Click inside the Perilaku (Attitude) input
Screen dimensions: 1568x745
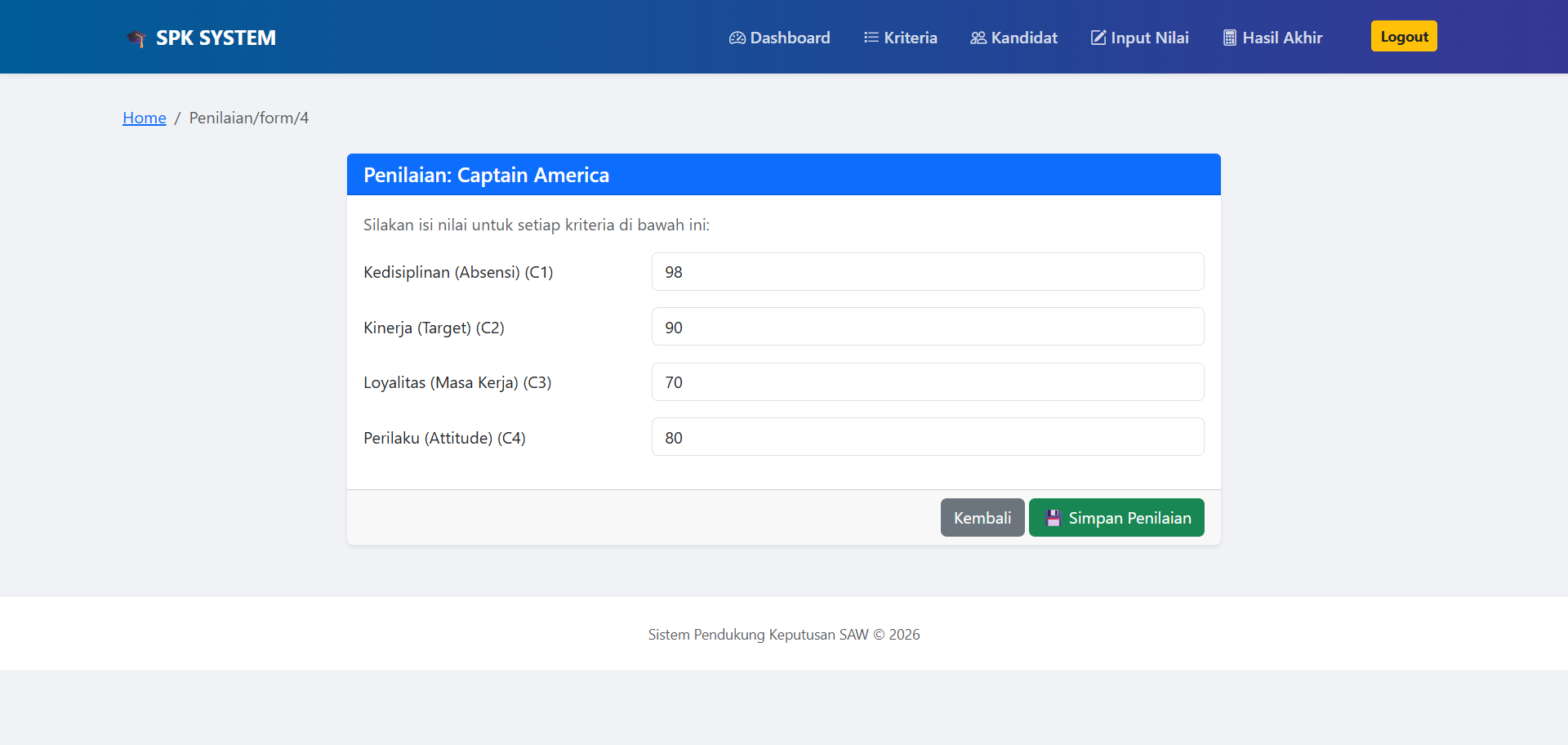pyautogui.click(x=927, y=437)
